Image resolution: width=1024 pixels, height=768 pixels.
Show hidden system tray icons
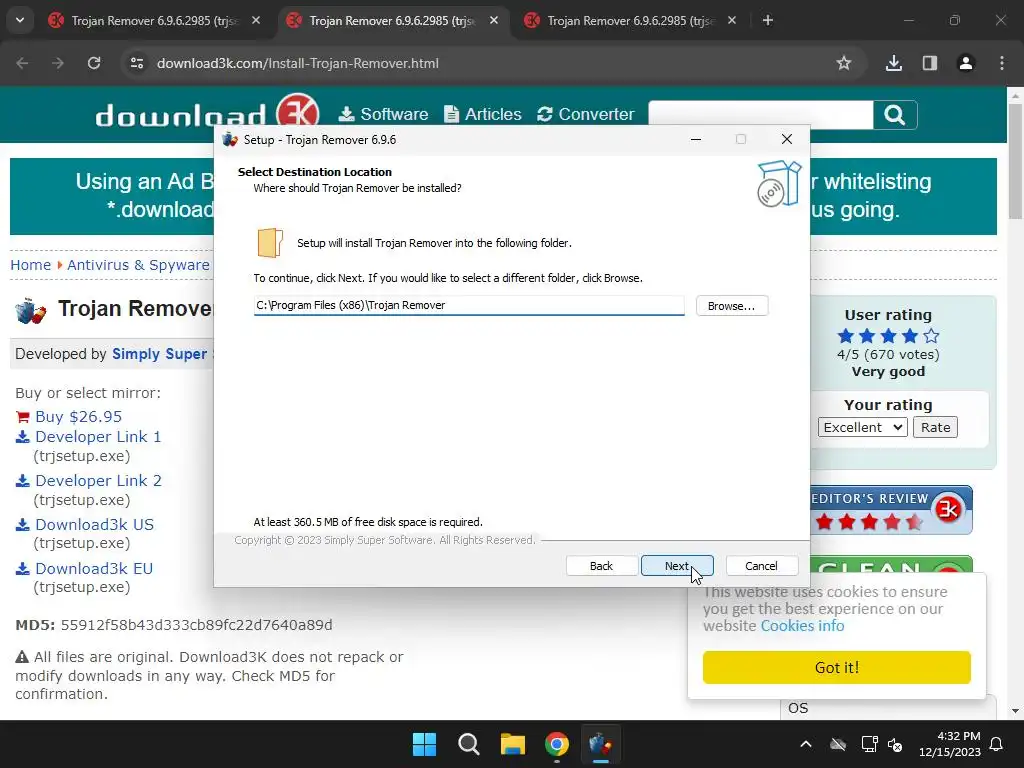tap(806, 744)
